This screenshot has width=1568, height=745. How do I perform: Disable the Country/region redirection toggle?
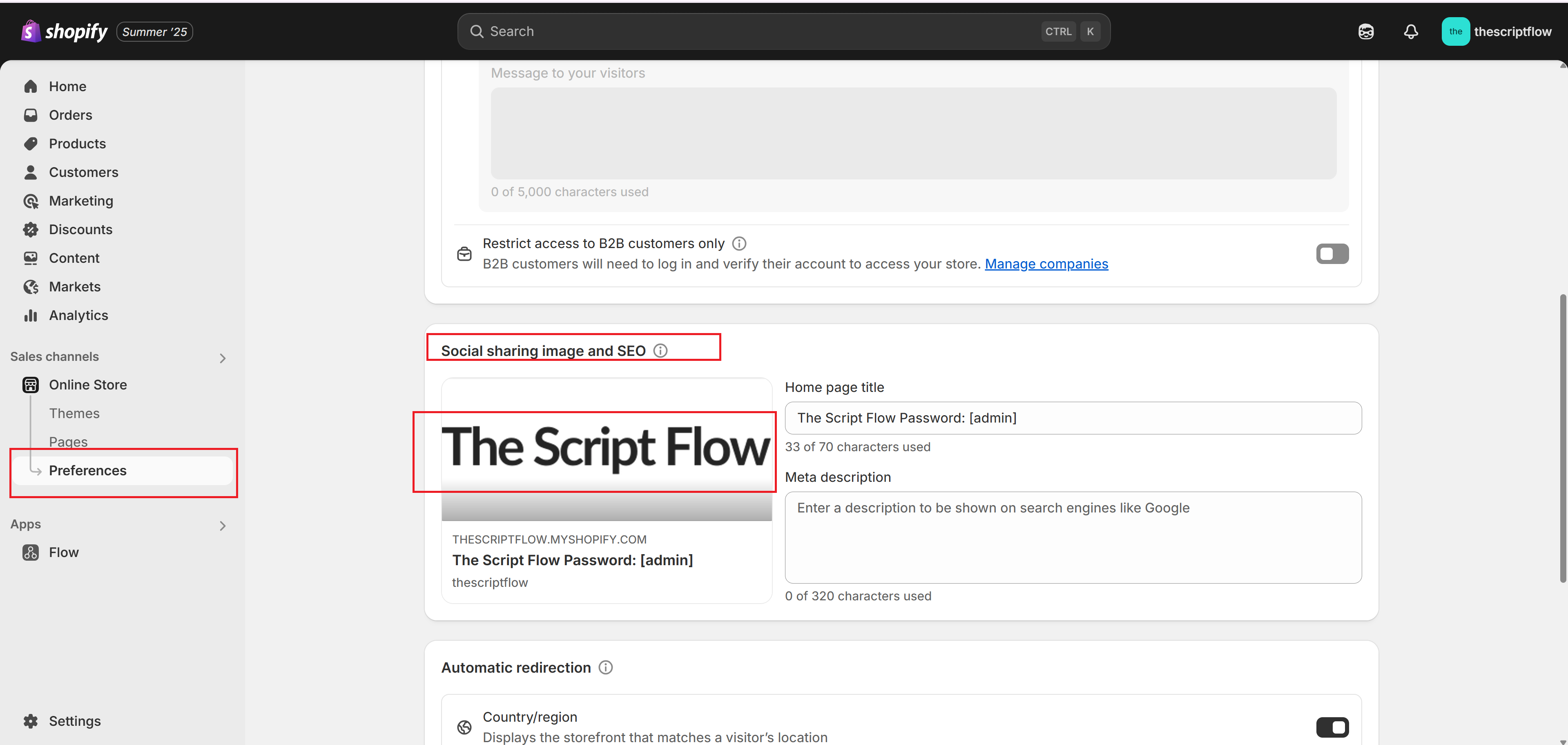[x=1332, y=727]
